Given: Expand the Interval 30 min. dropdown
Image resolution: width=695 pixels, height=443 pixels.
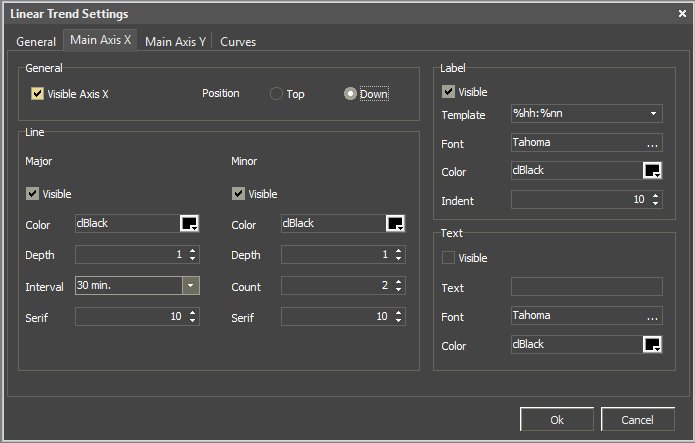Looking at the screenshot, I should pyautogui.click(x=191, y=286).
